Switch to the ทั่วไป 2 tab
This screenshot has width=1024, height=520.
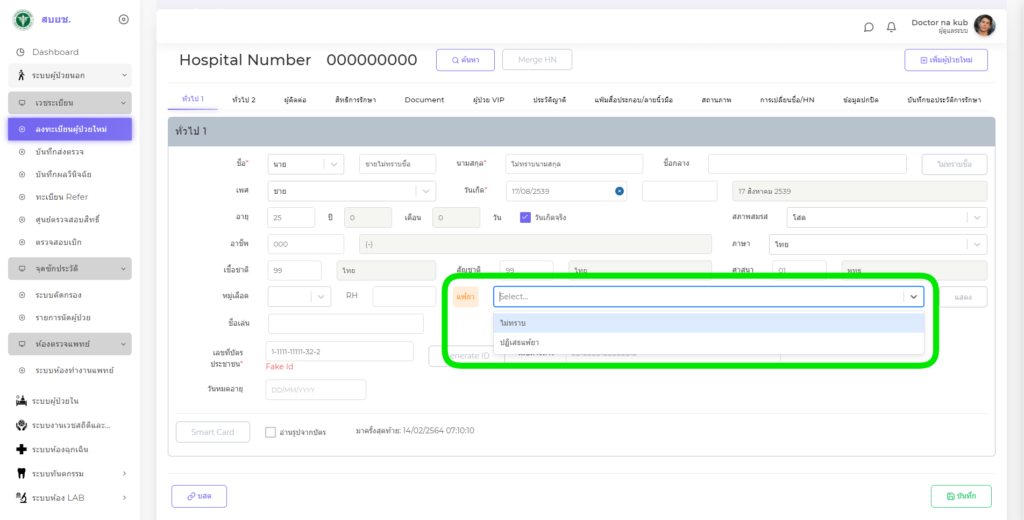[243, 100]
